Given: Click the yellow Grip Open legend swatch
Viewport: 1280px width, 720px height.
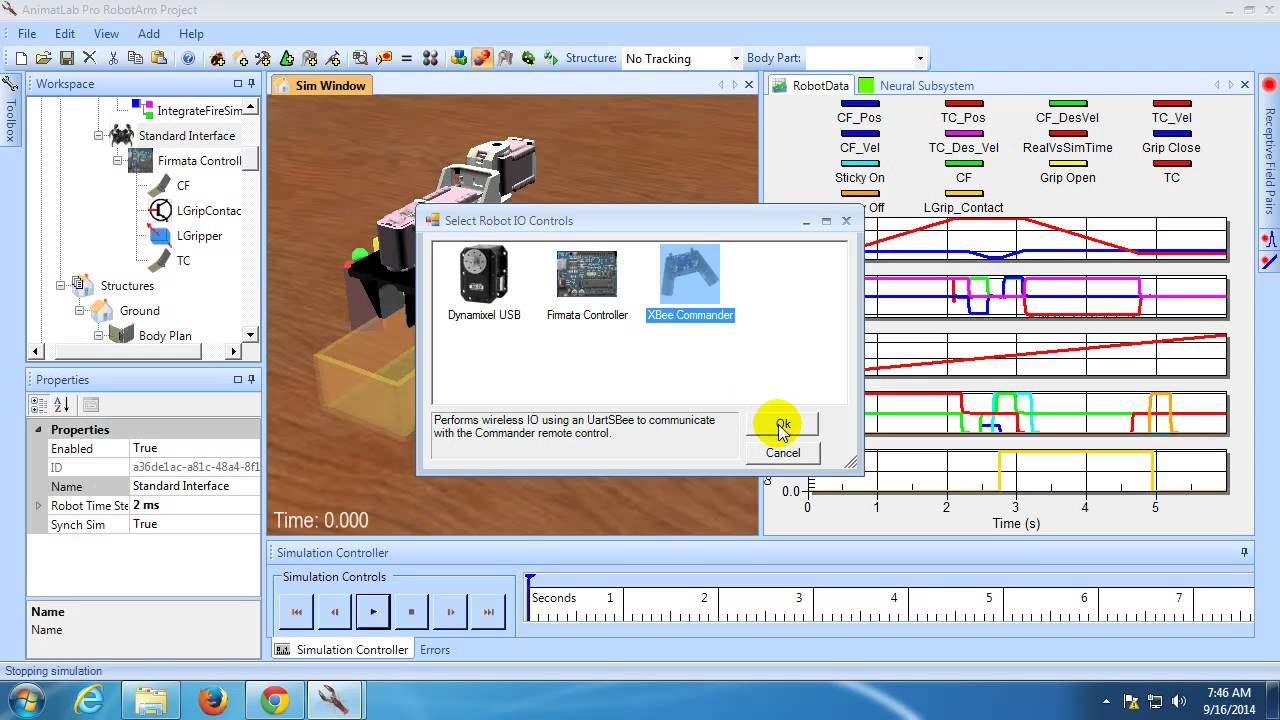Looking at the screenshot, I should pyautogui.click(x=1067, y=163).
